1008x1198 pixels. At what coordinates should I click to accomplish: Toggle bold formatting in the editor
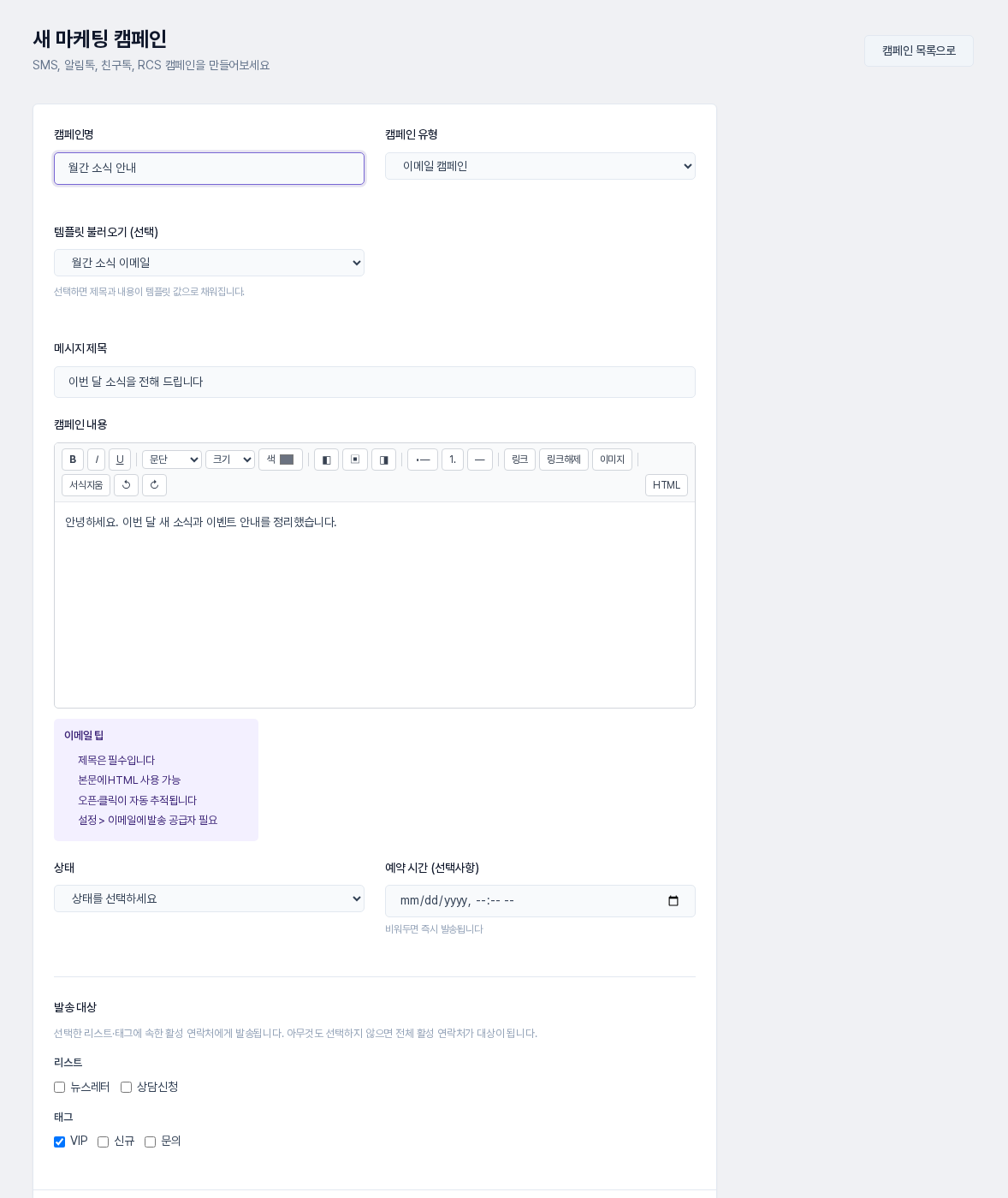73,460
